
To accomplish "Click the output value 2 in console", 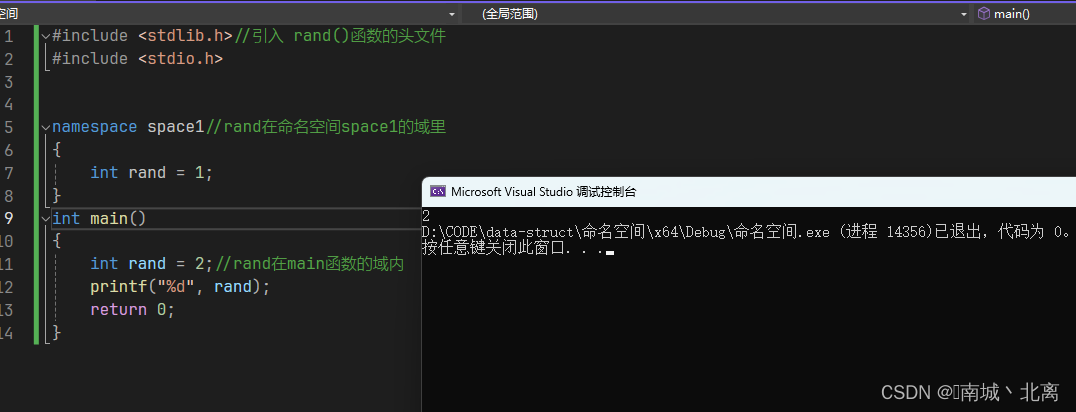I will 426,216.
